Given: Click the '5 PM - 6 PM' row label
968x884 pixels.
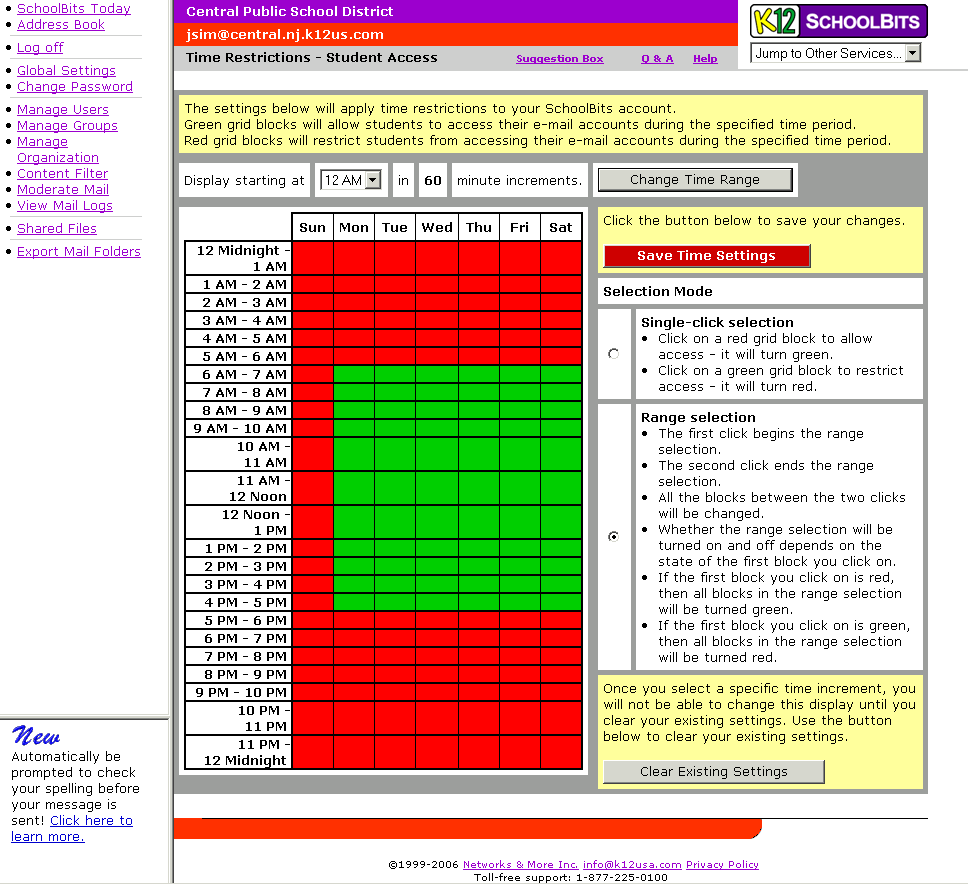Looking at the screenshot, I should pyautogui.click(x=238, y=620).
